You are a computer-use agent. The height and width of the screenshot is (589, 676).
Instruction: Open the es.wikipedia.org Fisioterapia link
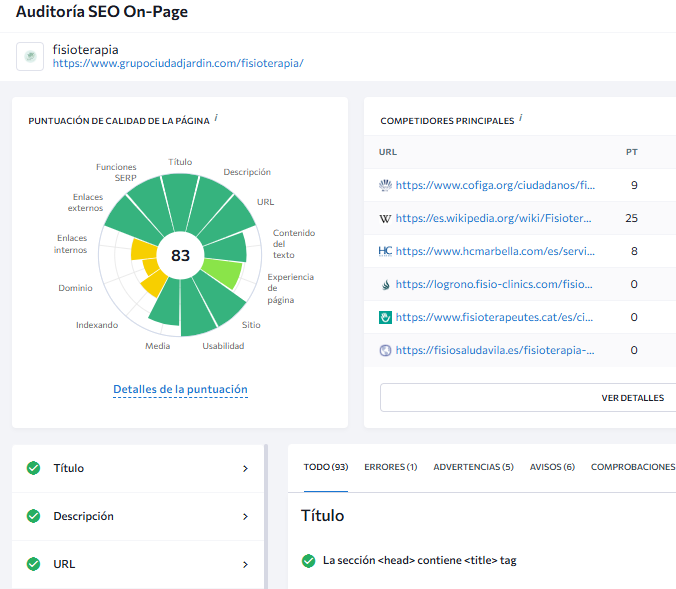point(493,218)
